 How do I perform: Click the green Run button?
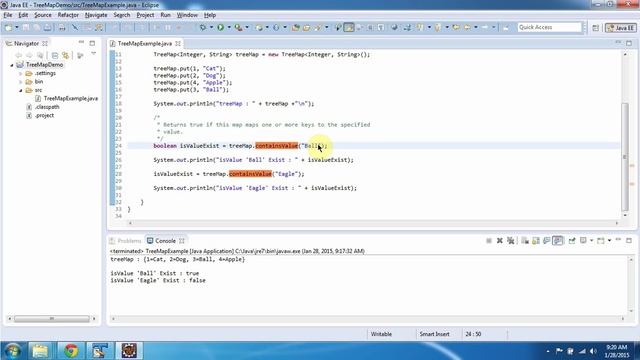tap(220, 28)
